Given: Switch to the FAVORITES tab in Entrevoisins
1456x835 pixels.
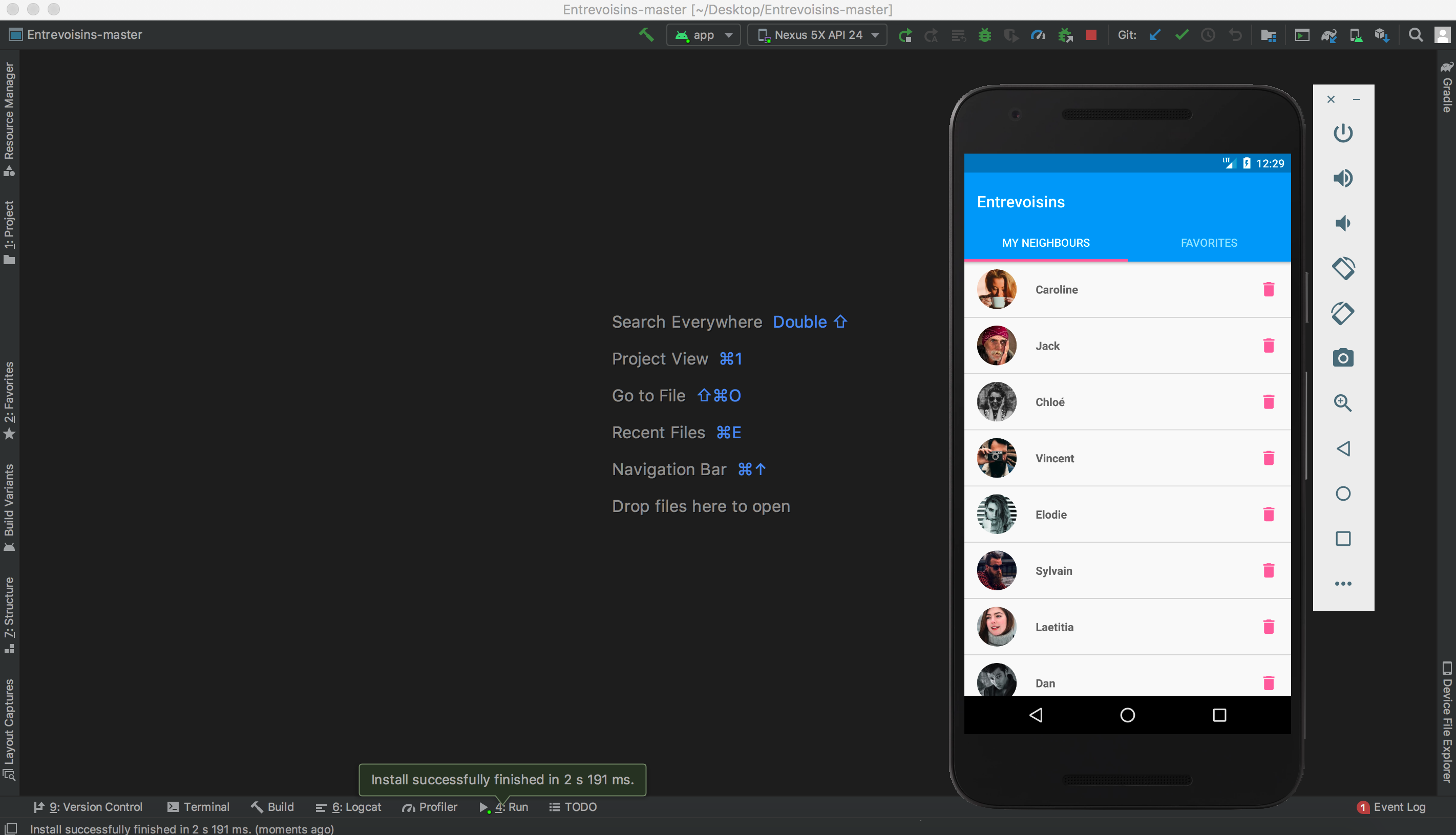Looking at the screenshot, I should tap(1208, 243).
